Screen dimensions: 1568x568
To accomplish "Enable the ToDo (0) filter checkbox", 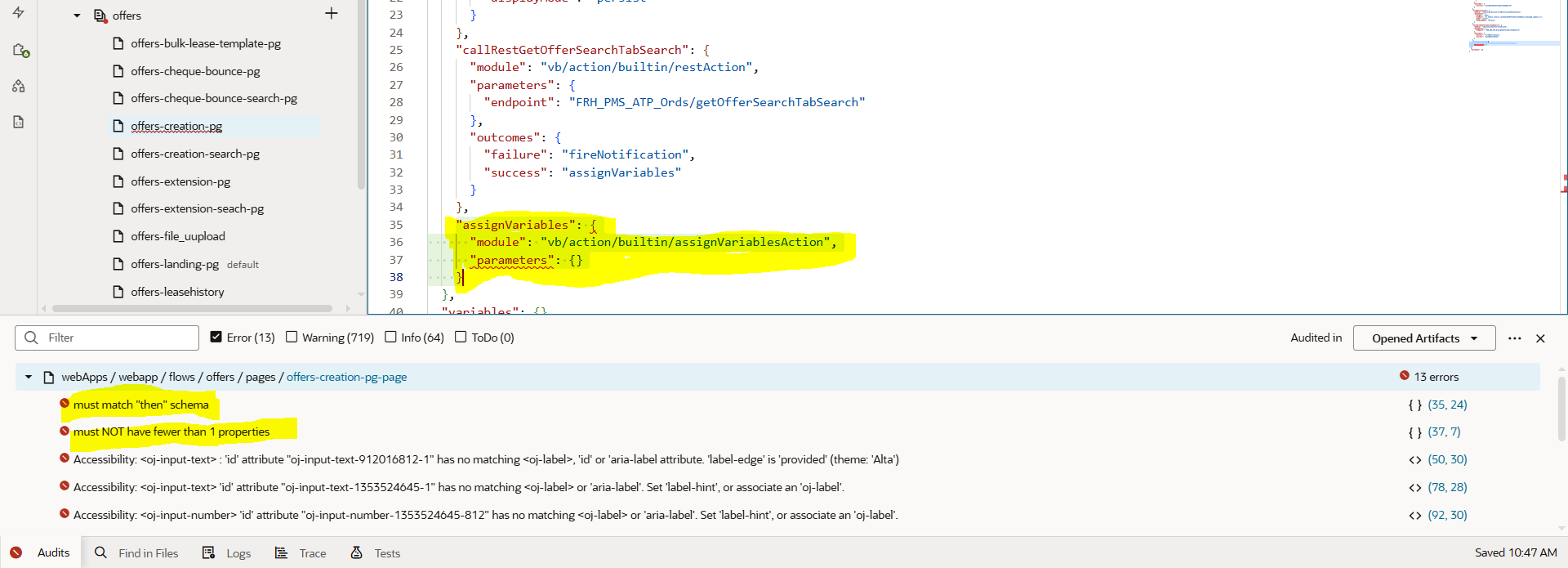I will point(461,337).
